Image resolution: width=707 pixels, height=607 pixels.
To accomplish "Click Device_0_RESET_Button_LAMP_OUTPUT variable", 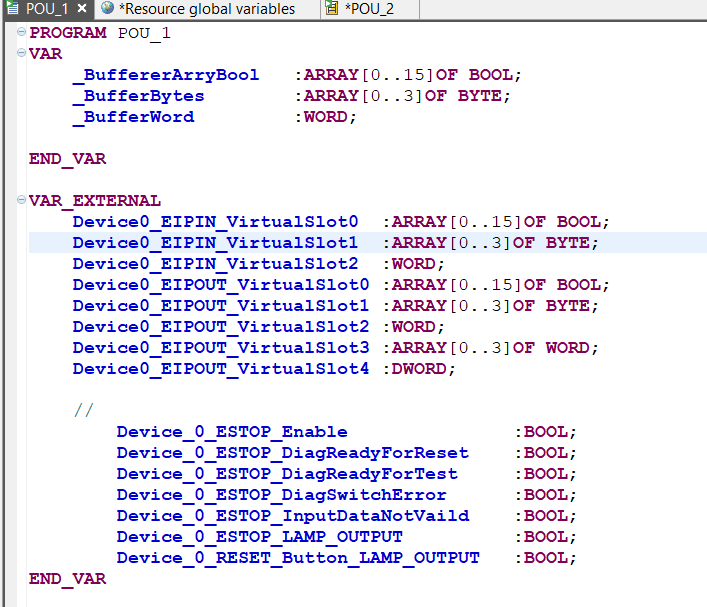I will (298, 558).
